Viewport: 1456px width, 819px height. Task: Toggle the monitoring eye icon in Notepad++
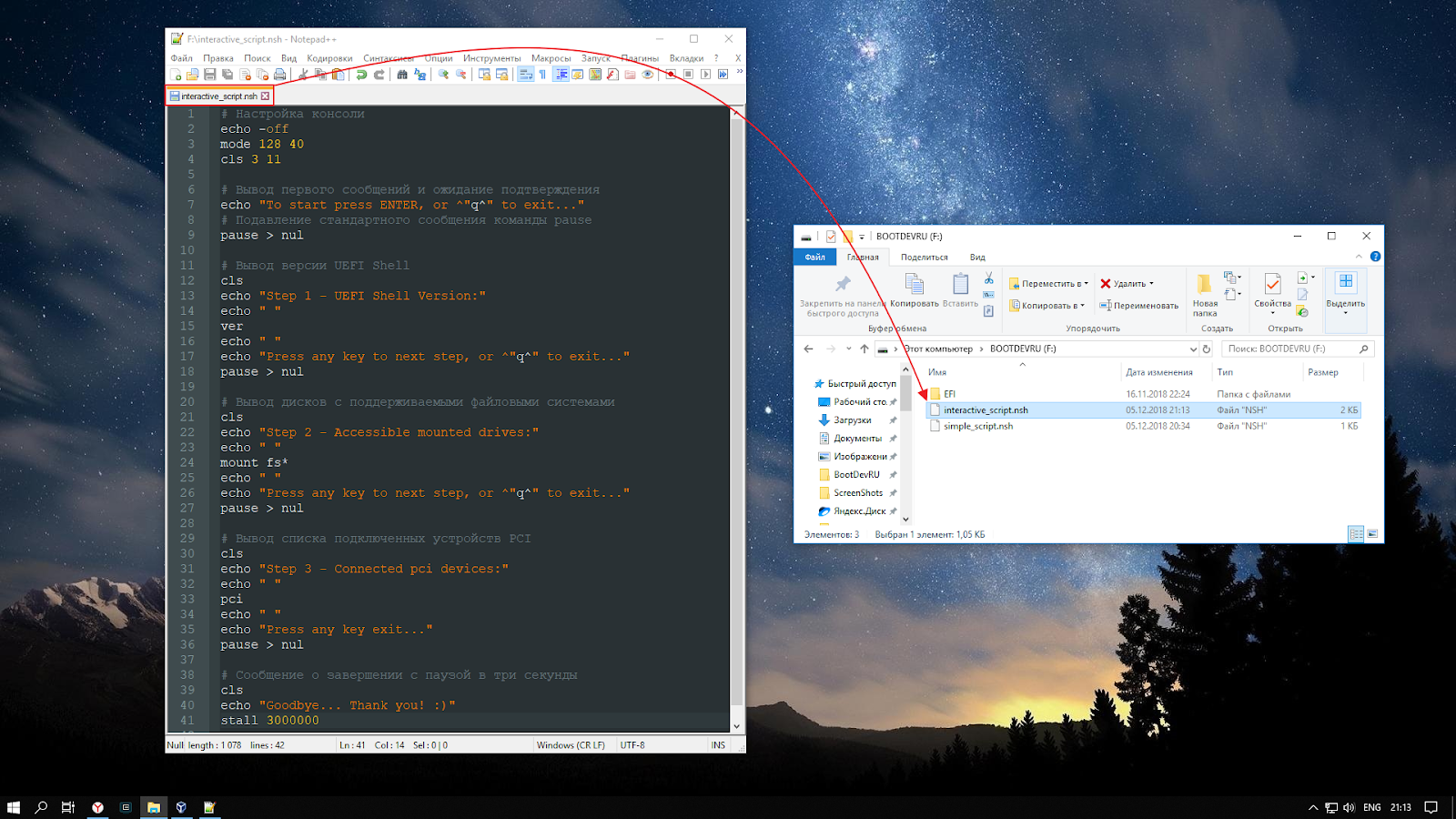[x=648, y=75]
